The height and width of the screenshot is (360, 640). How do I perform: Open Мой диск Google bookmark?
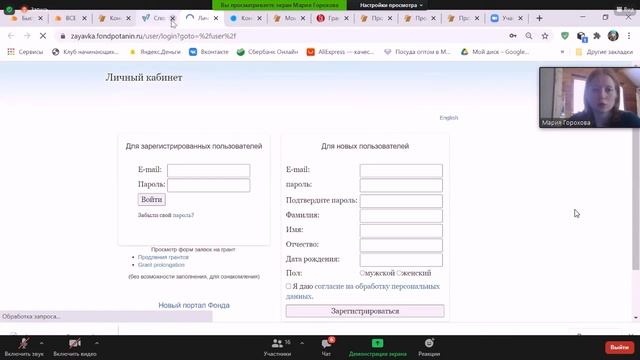(x=495, y=52)
